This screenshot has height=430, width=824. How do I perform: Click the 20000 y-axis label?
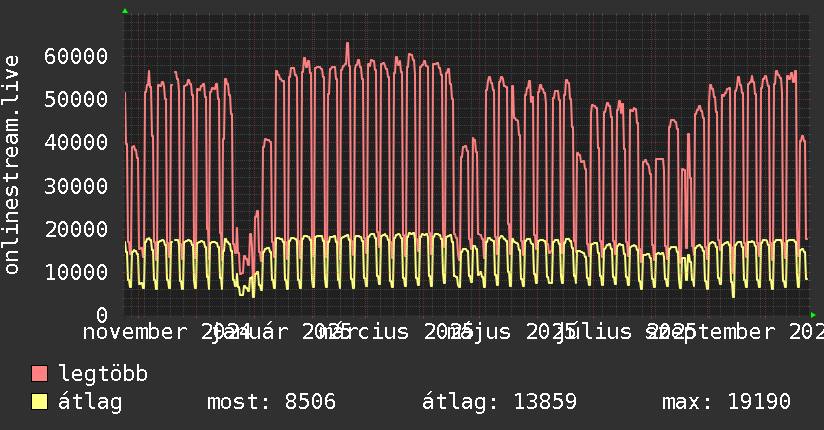[x=76, y=229]
